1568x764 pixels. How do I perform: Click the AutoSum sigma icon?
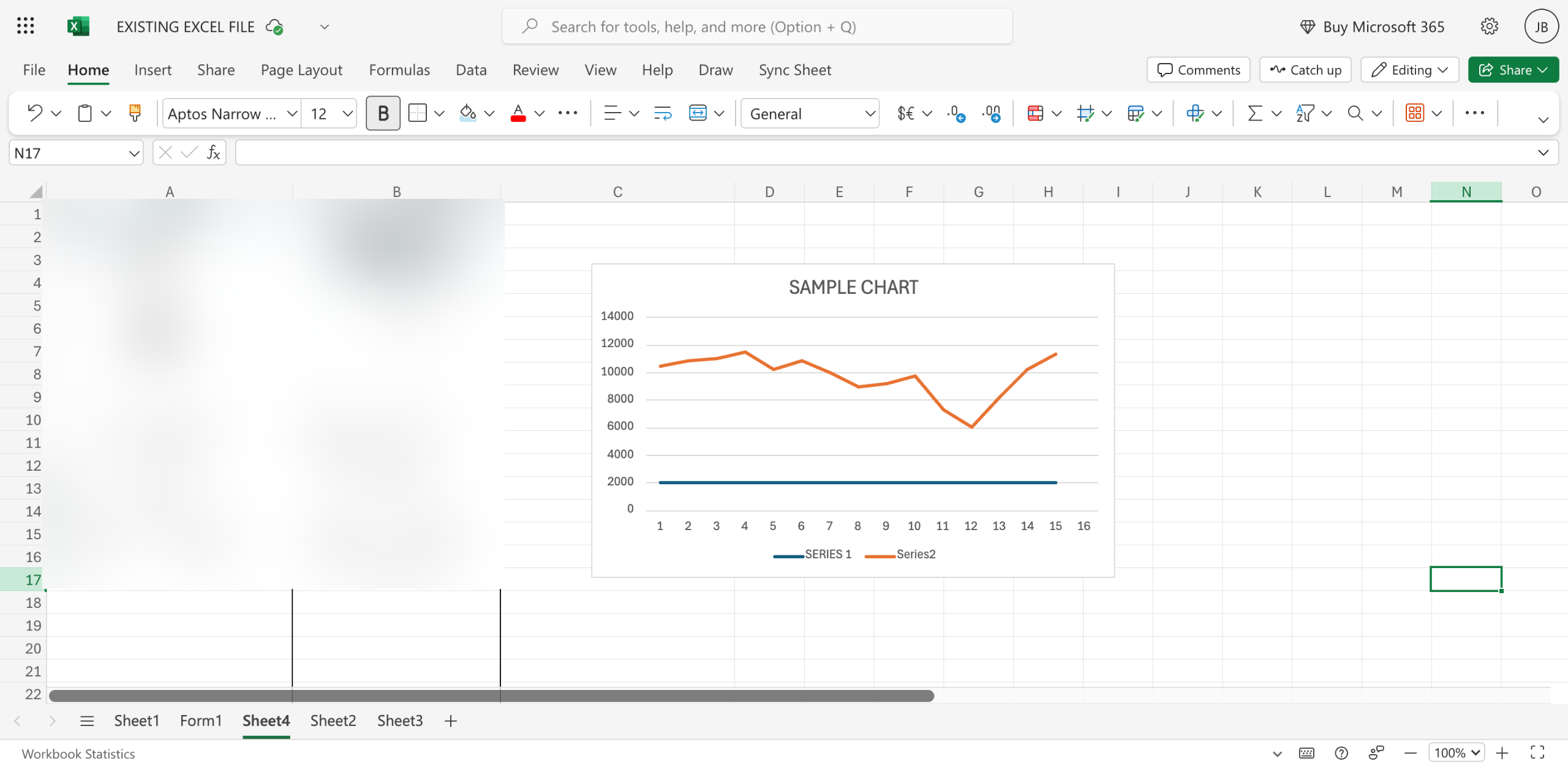(1255, 113)
